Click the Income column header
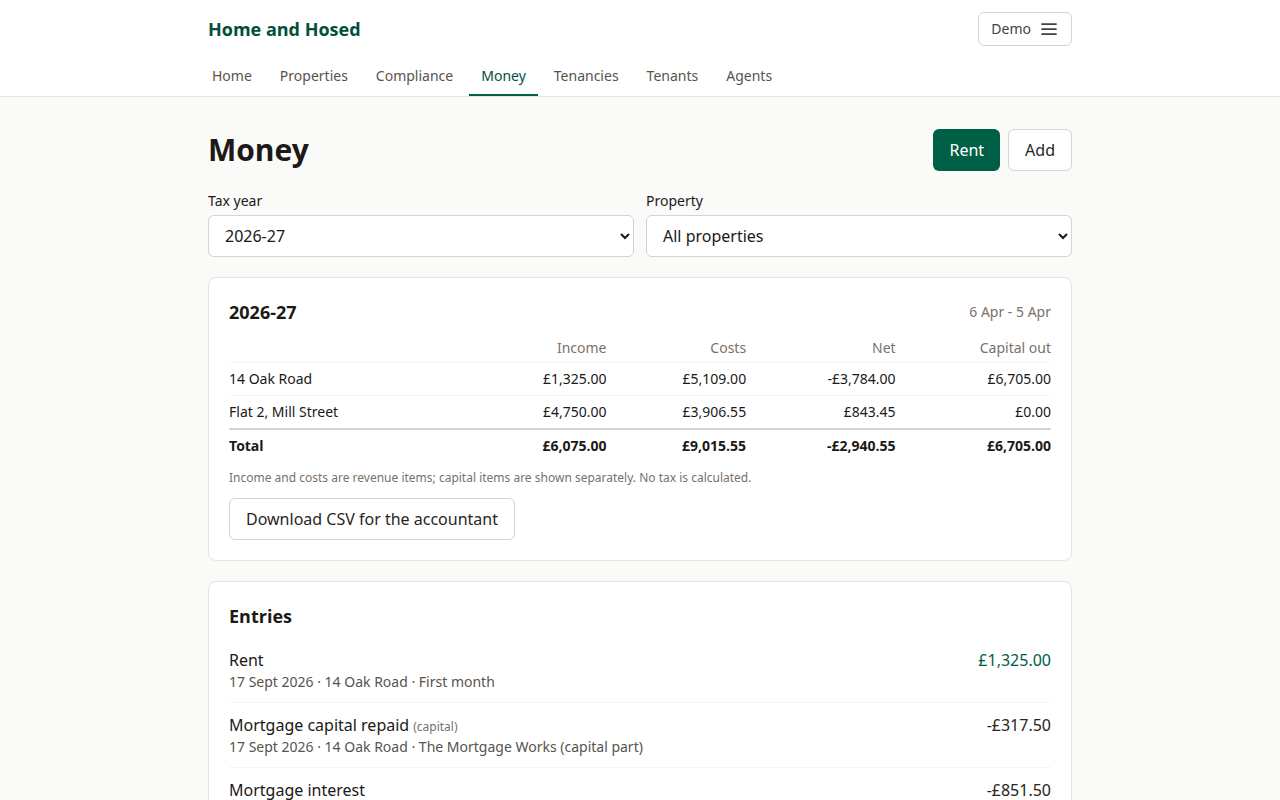 (x=581, y=348)
